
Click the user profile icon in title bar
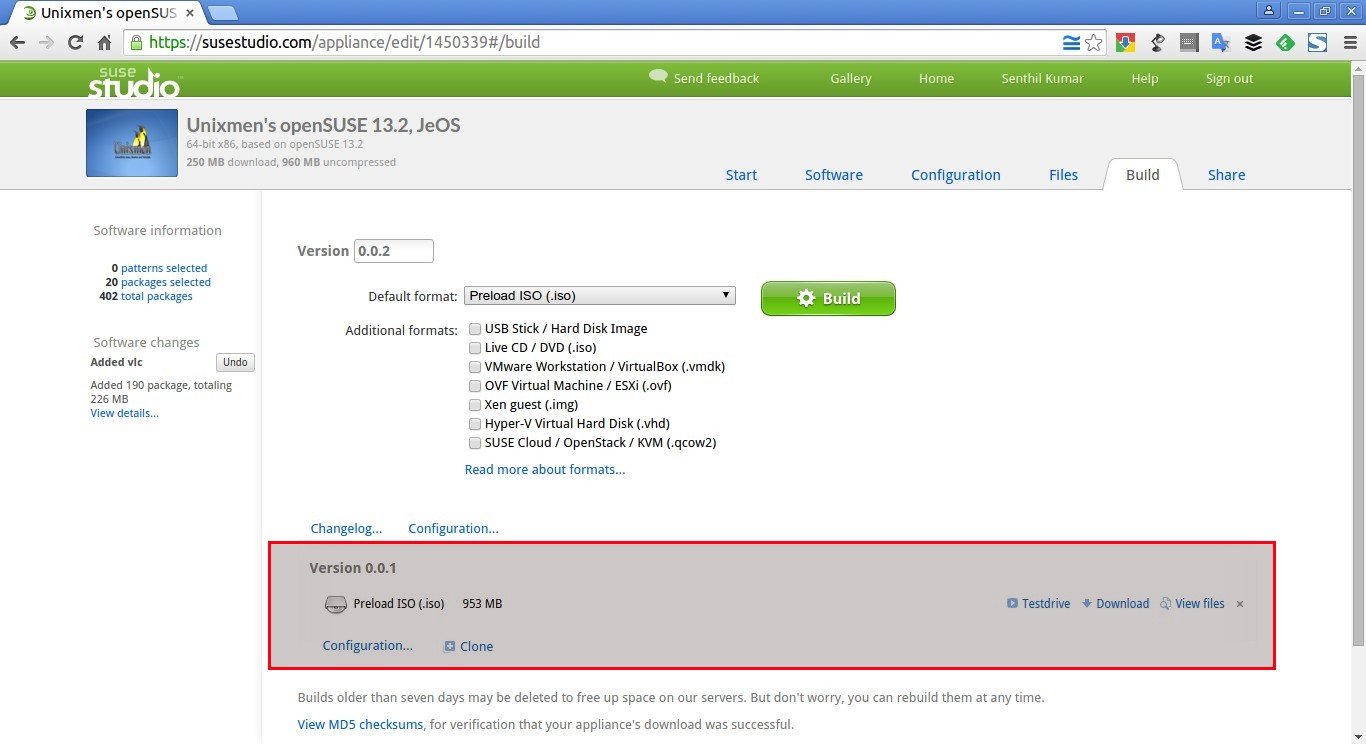(x=1269, y=10)
